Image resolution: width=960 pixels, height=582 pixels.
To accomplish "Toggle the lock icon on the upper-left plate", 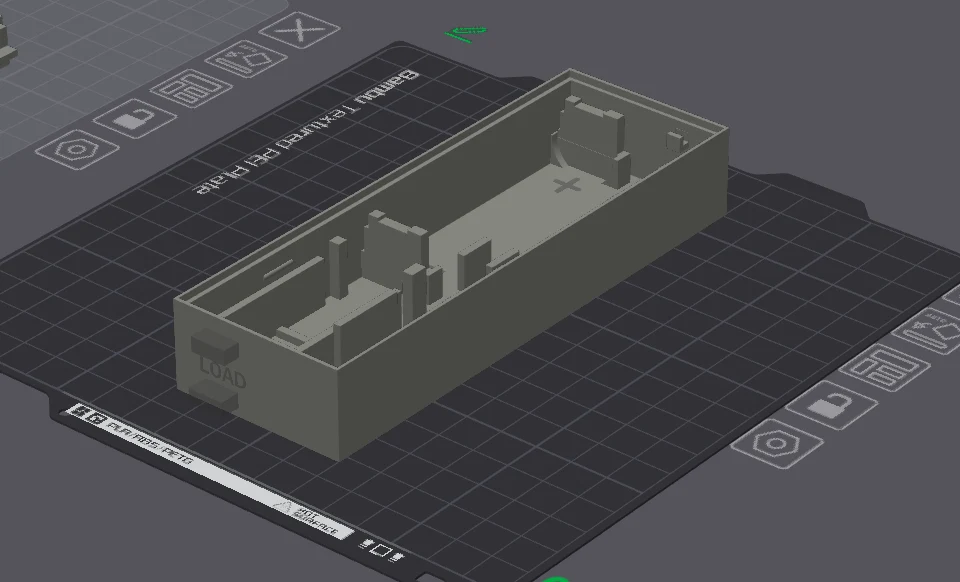I will [131, 121].
